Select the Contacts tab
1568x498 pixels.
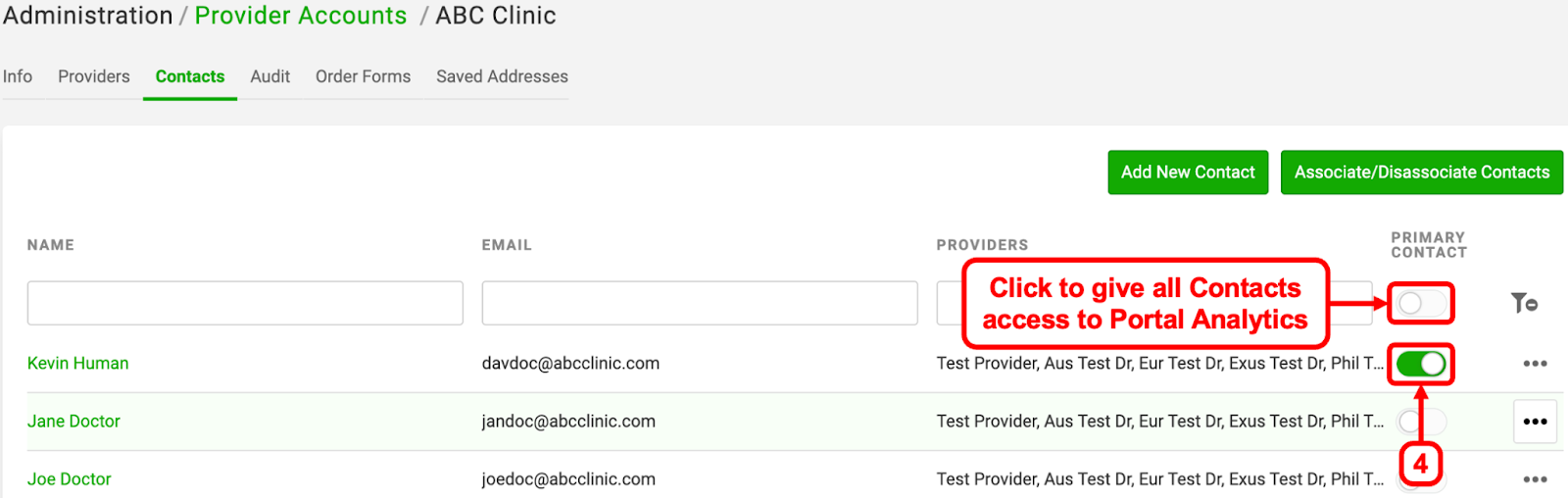tap(190, 76)
